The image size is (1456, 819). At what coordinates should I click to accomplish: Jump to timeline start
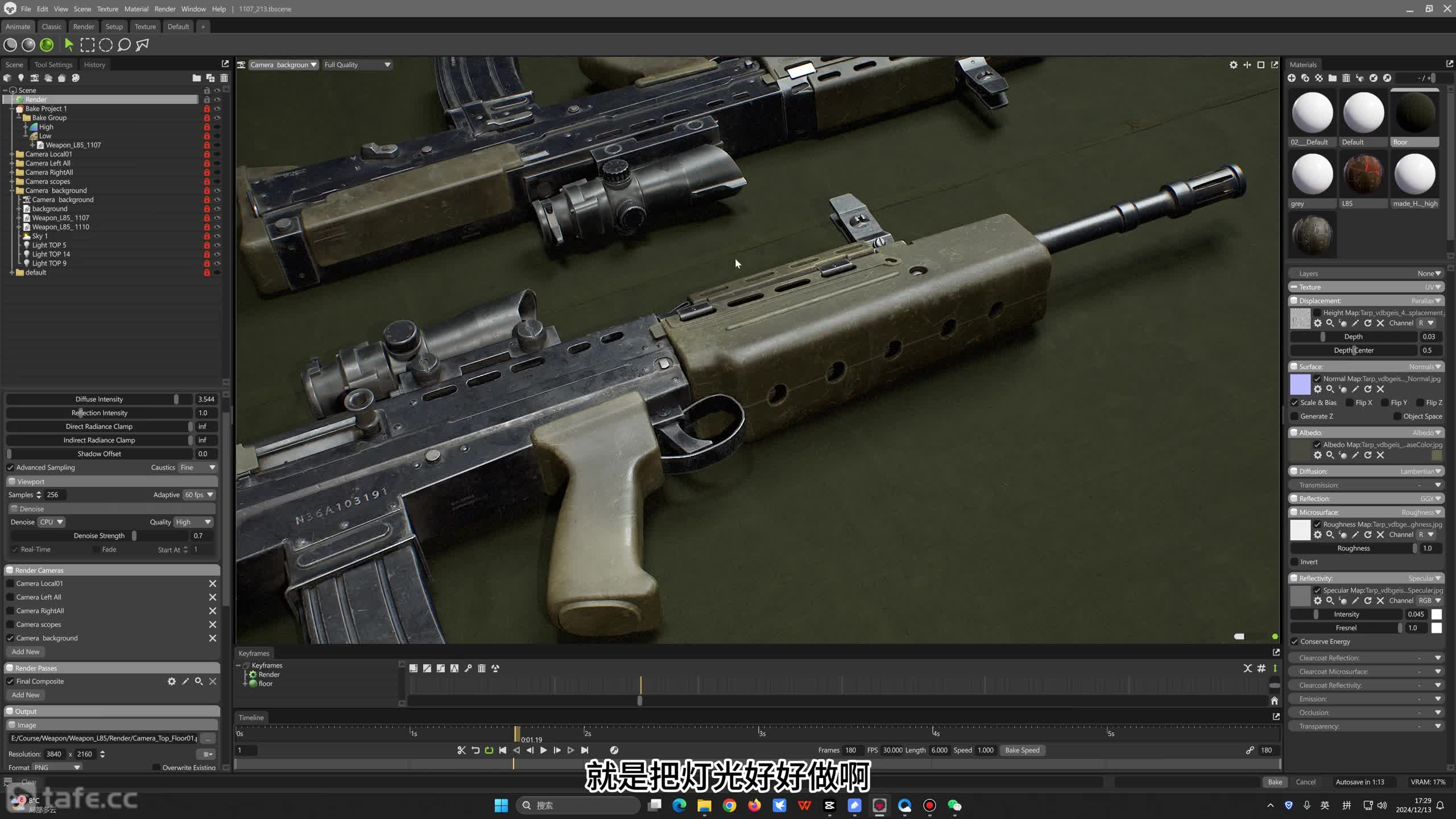(x=503, y=750)
